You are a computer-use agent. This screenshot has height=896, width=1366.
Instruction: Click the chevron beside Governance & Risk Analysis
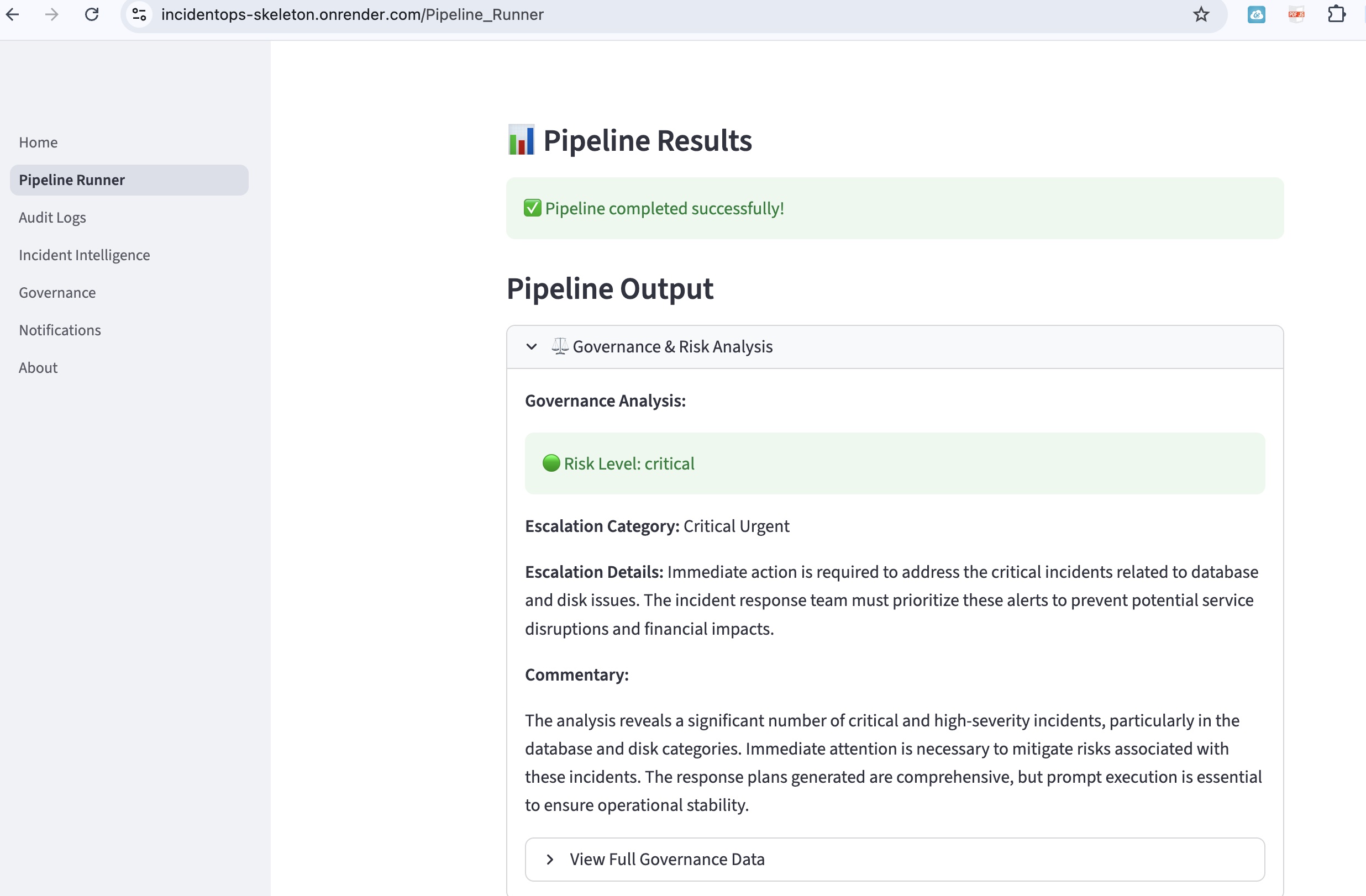(532, 346)
